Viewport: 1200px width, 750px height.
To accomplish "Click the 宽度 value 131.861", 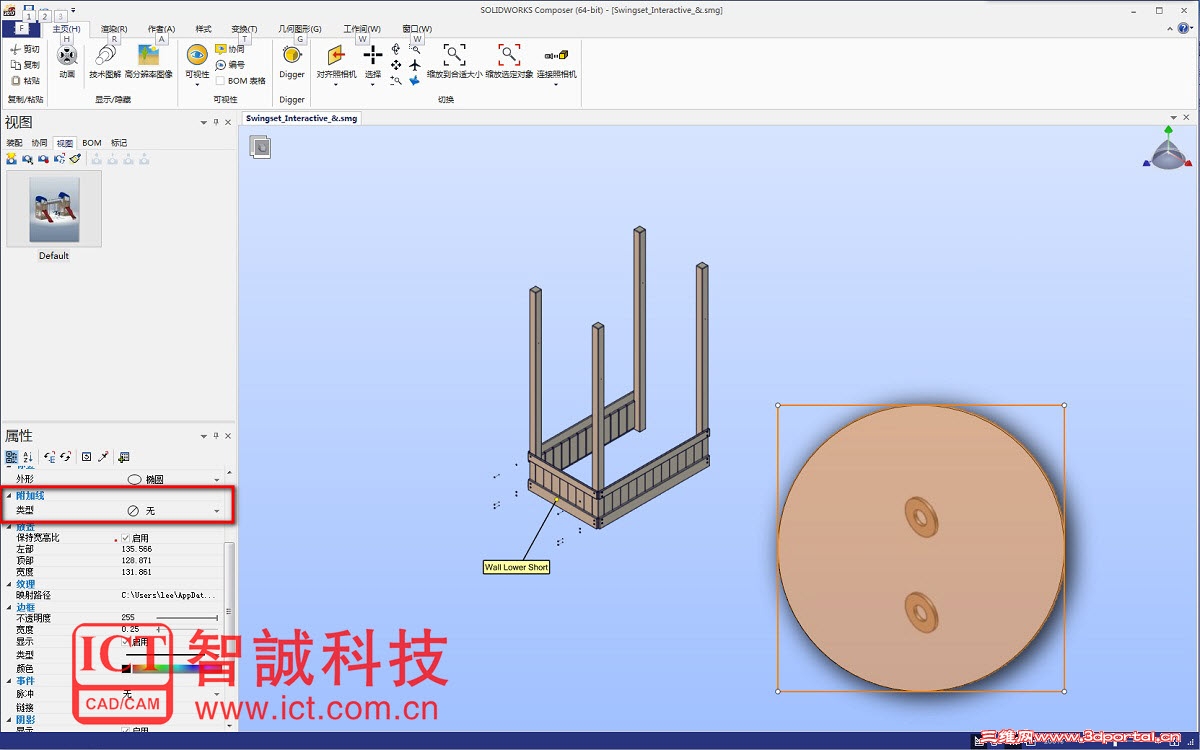I will click(136, 572).
